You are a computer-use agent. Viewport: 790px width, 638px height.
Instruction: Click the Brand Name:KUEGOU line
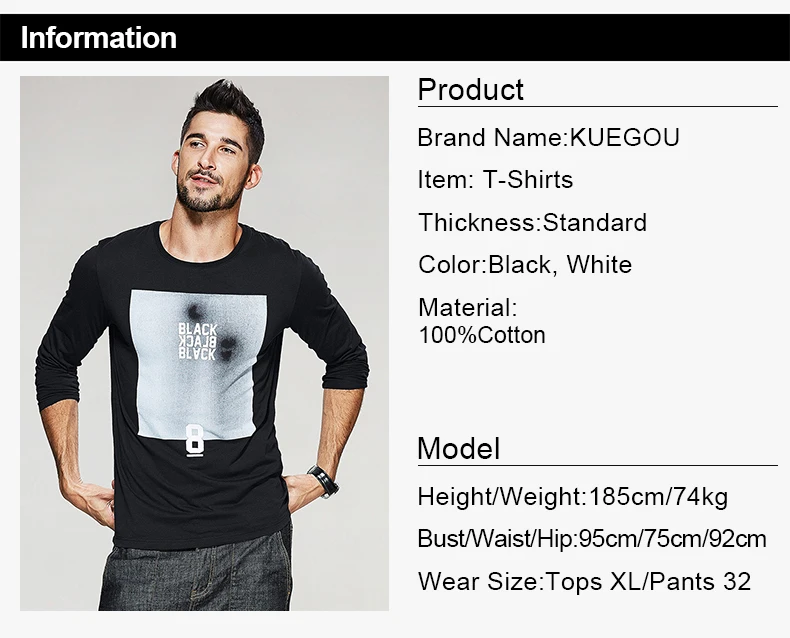click(x=549, y=138)
